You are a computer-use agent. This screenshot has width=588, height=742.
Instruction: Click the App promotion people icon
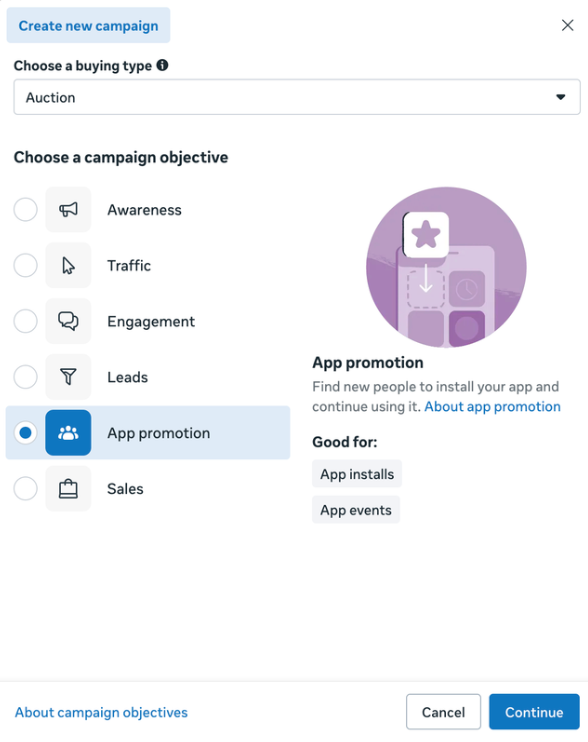click(68, 433)
